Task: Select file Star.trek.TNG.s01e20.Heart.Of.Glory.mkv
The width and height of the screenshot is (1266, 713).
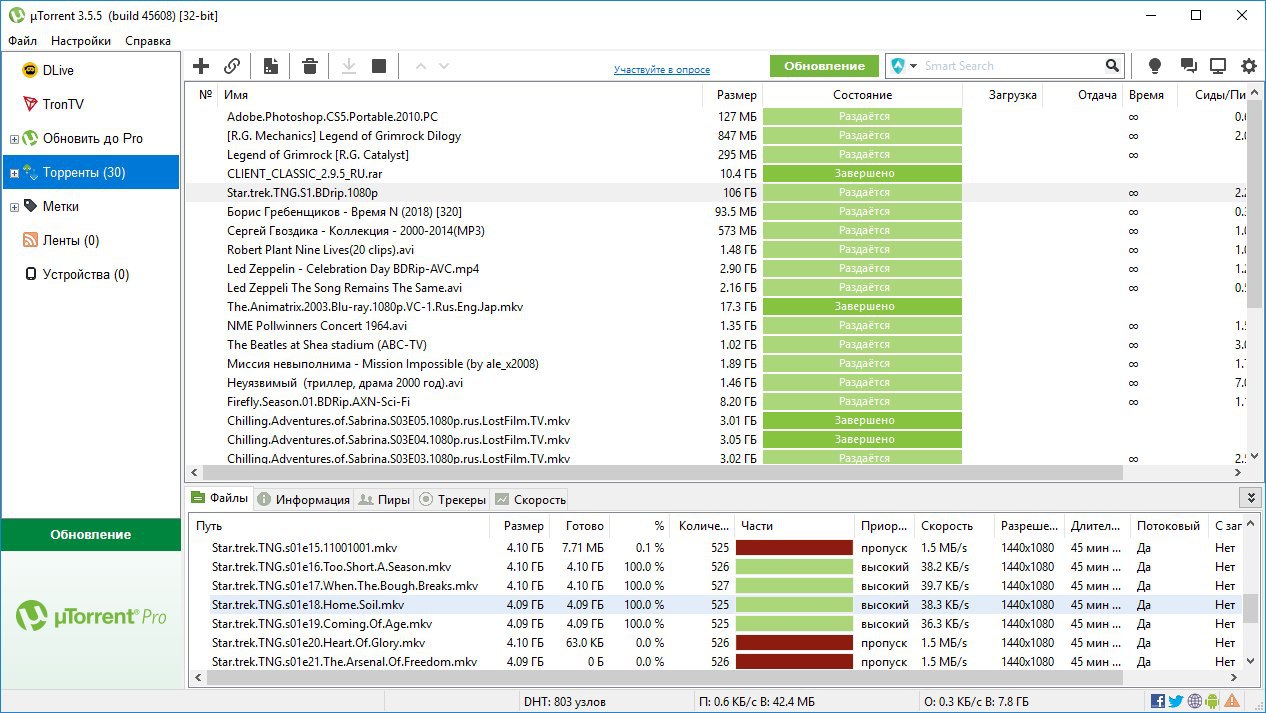Action: pos(318,643)
